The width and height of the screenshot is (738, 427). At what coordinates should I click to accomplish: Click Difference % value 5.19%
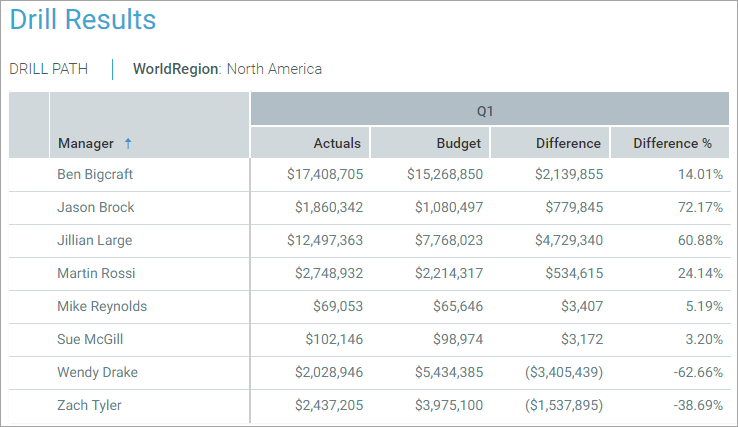(704, 306)
